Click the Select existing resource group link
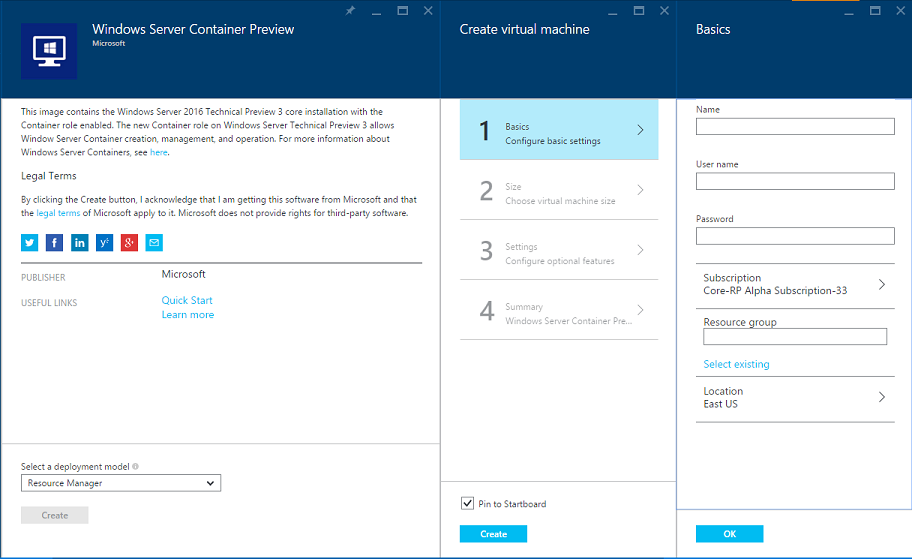The width and height of the screenshot is (912, 559). [736, 364]
